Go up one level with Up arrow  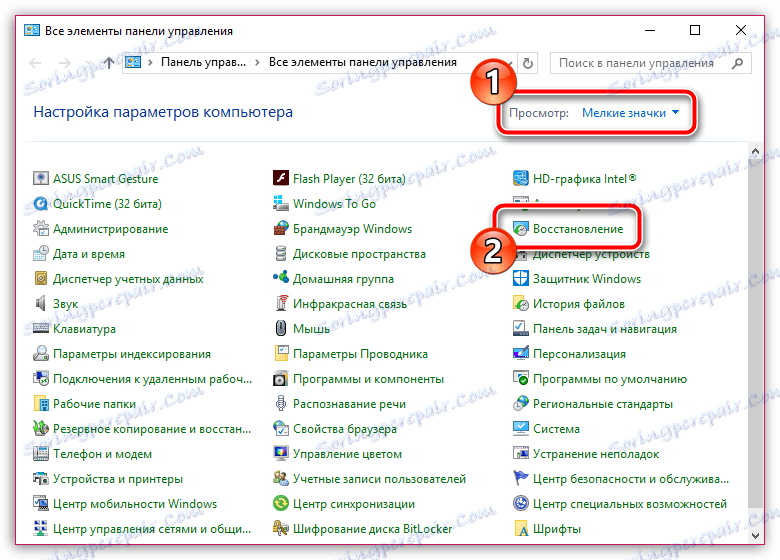coord(108,63)
